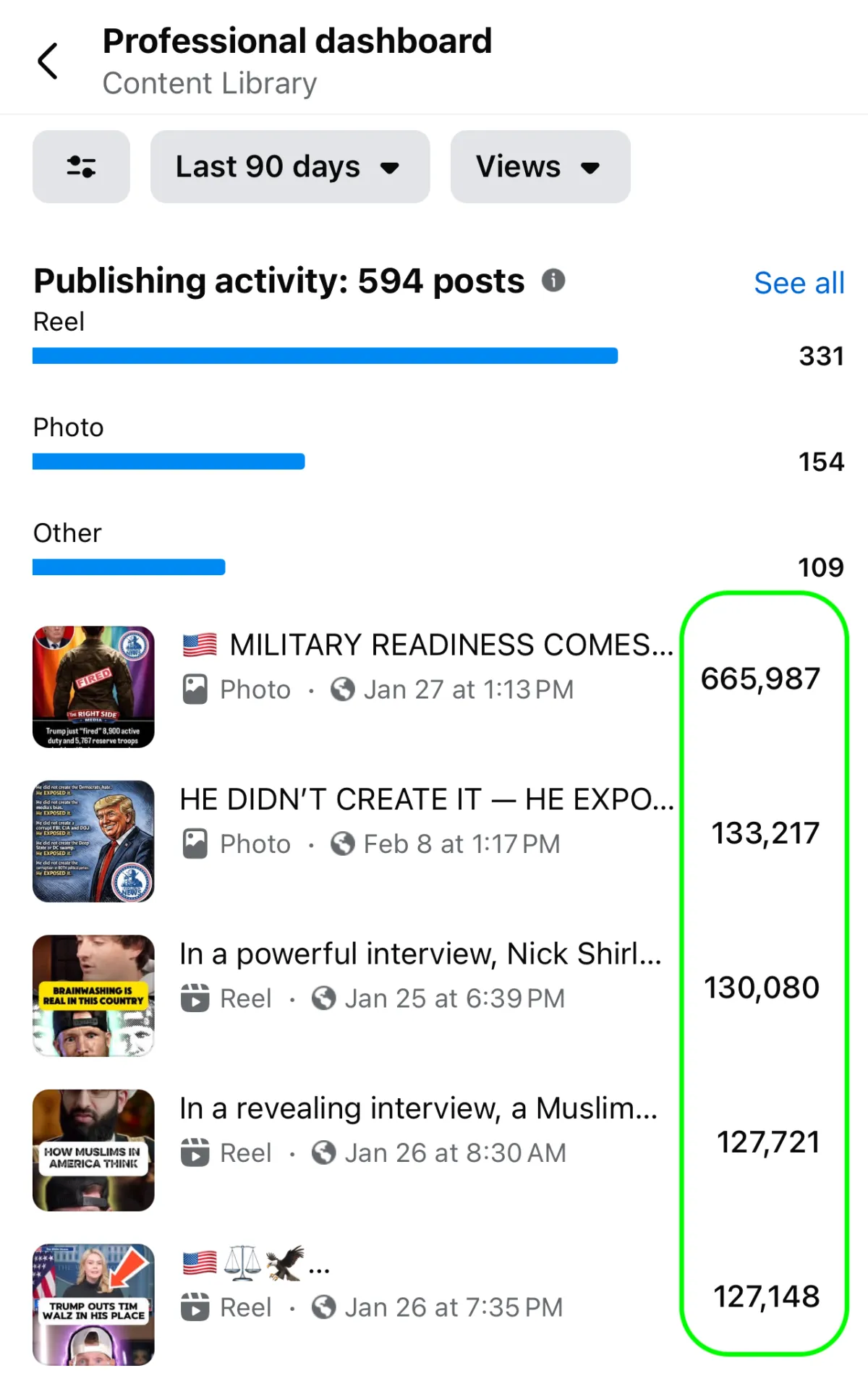Open the filter sliders icon button
The width and height of the screenshot is (868, 1397).
(81, 166)
